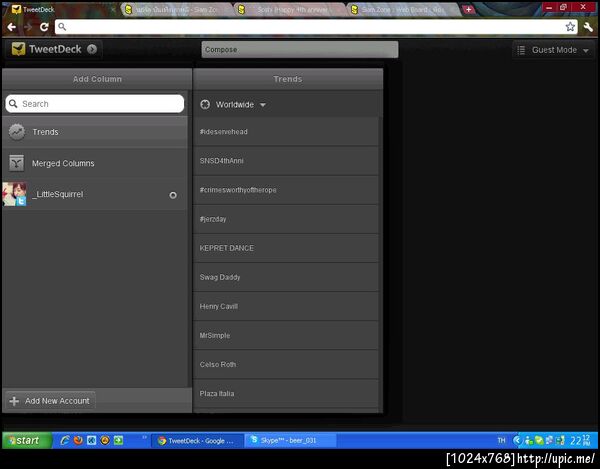Open the KEPRET DANCE trend
Screen dimensions: 600x469
click(x=286, y=248)
